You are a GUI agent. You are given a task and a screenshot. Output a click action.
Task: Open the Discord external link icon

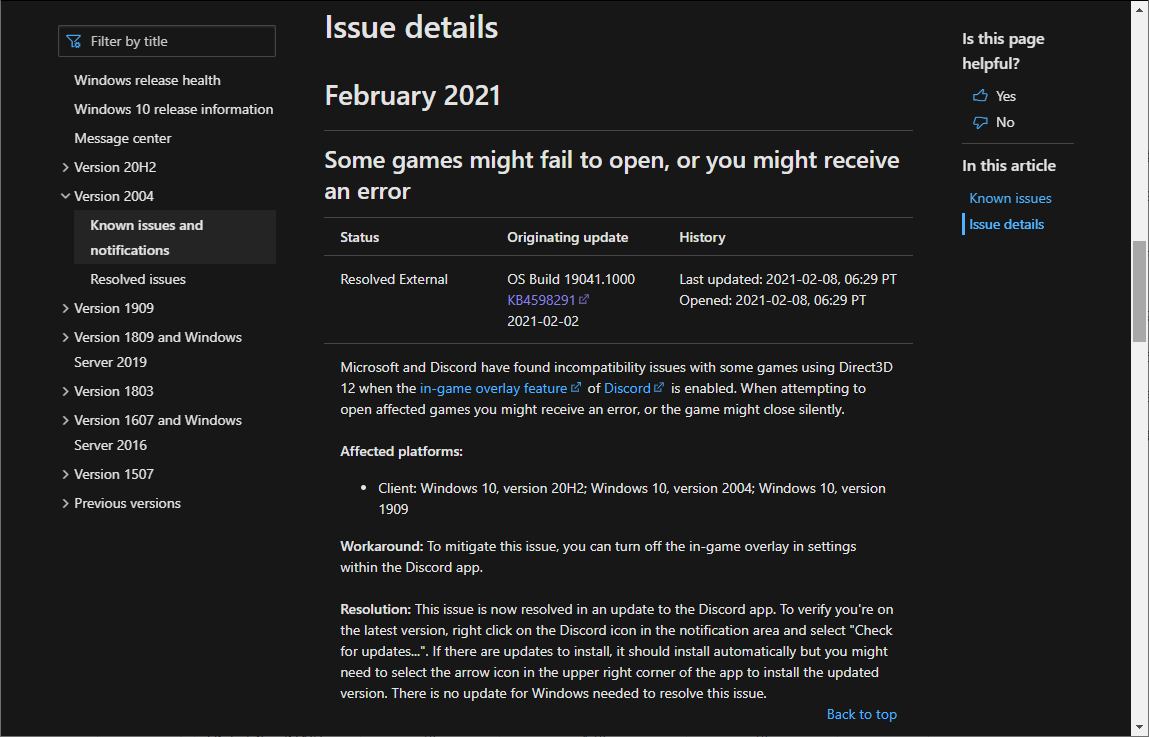point(660,387)
